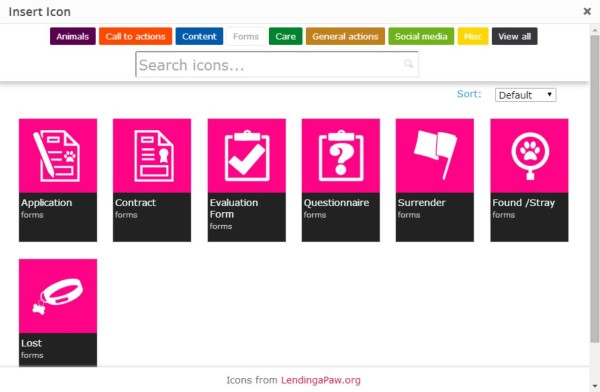Open the Misc category

tap(473, 36)
